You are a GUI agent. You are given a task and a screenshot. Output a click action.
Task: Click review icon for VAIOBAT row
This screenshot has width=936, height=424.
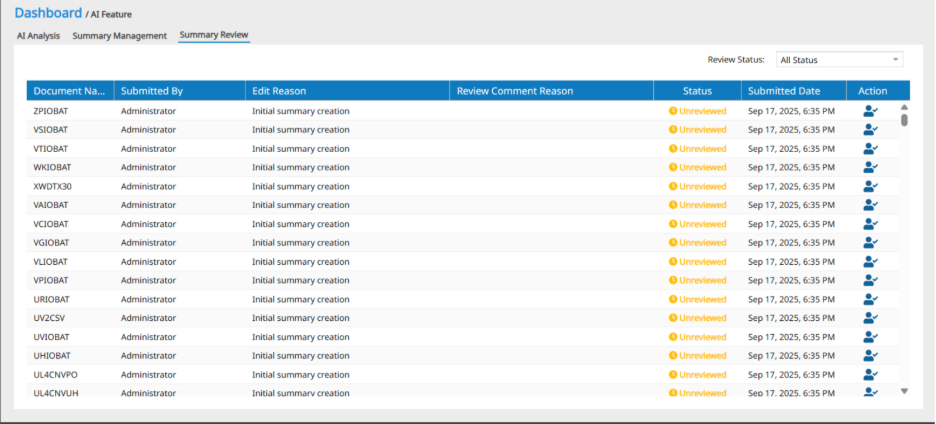coord(869,205)
